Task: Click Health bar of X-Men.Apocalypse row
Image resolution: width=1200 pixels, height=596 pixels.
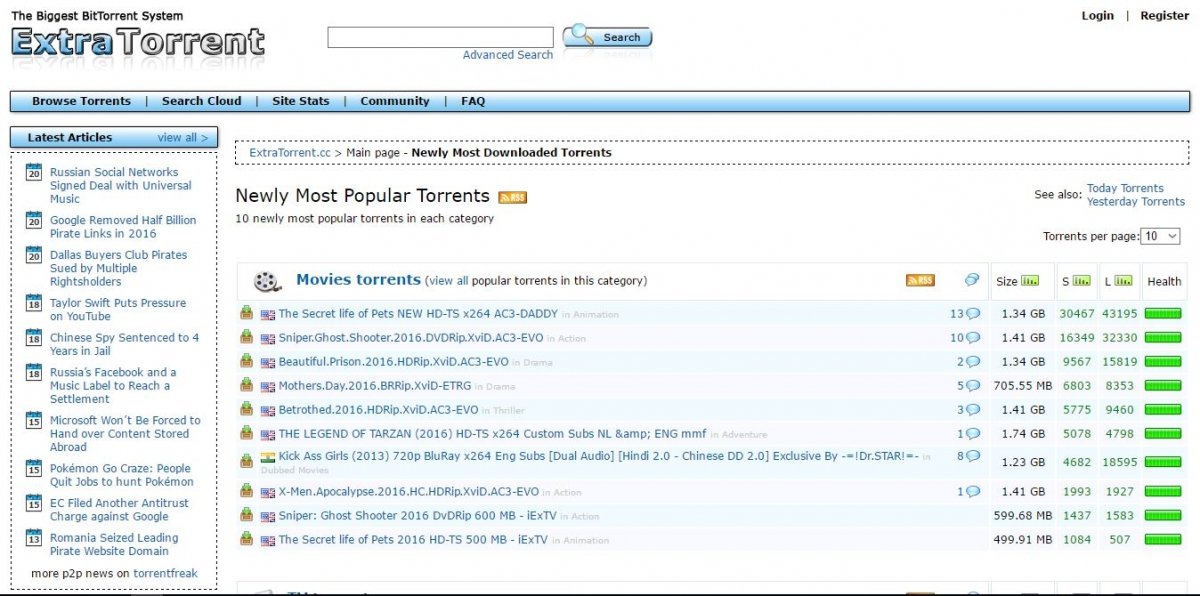Action: [1162, 492]
